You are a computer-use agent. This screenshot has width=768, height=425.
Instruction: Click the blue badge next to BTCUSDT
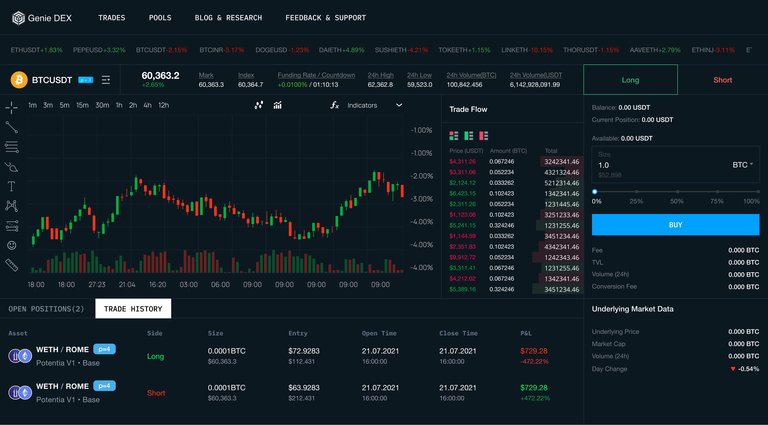click(x=86, y=80)
